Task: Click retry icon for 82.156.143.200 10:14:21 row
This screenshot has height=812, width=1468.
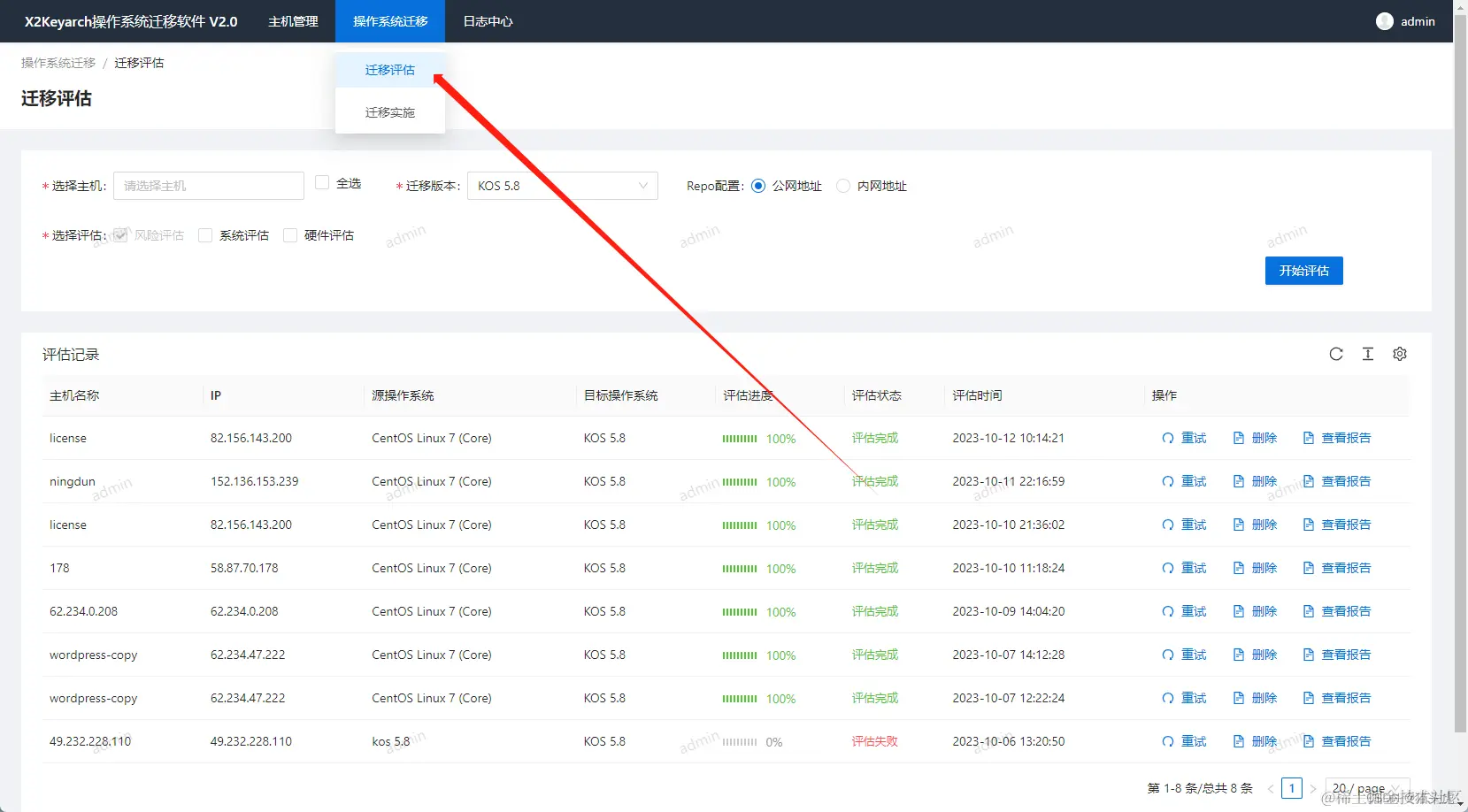Action: [x=1168, y=438]
